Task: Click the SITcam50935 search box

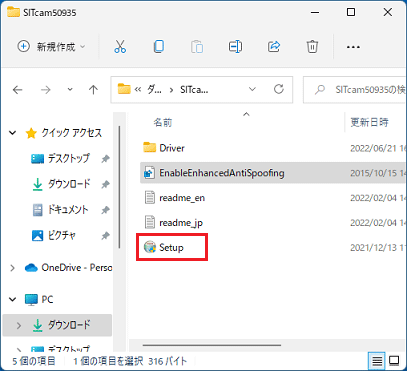Action: (x=355, y=90)
